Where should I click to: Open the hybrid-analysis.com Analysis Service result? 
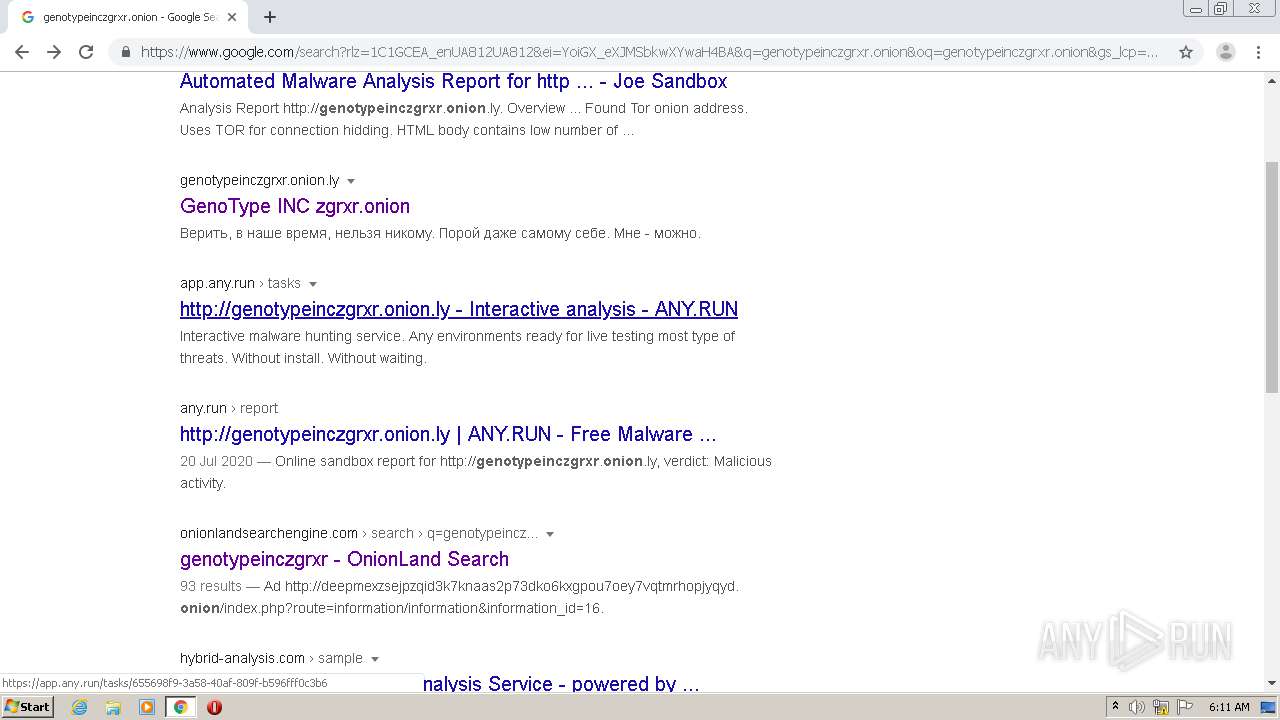[560, 684]
